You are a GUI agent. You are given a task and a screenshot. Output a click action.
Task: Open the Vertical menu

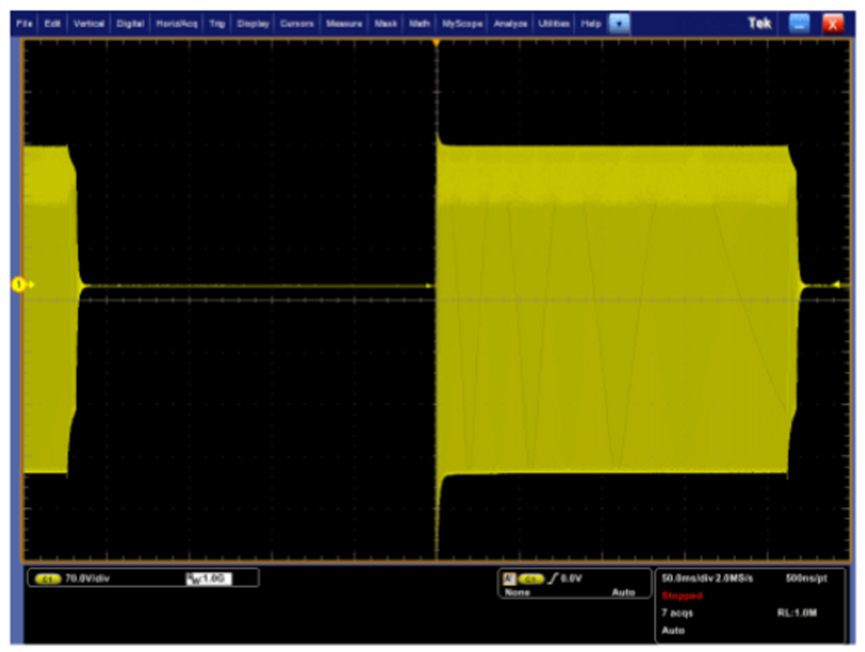tap(89, 23)
